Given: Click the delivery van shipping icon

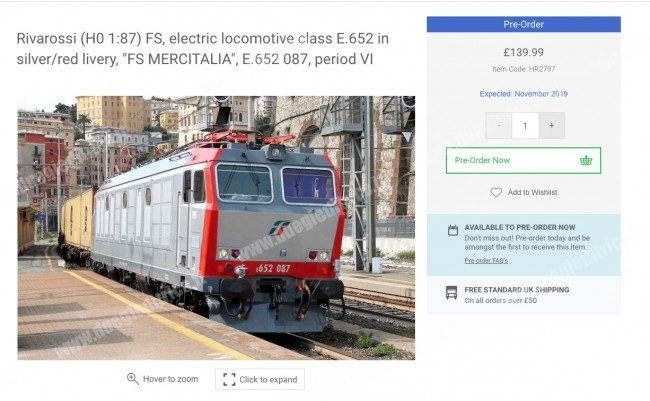Looking at the screenshot, I should pos(452,294).
